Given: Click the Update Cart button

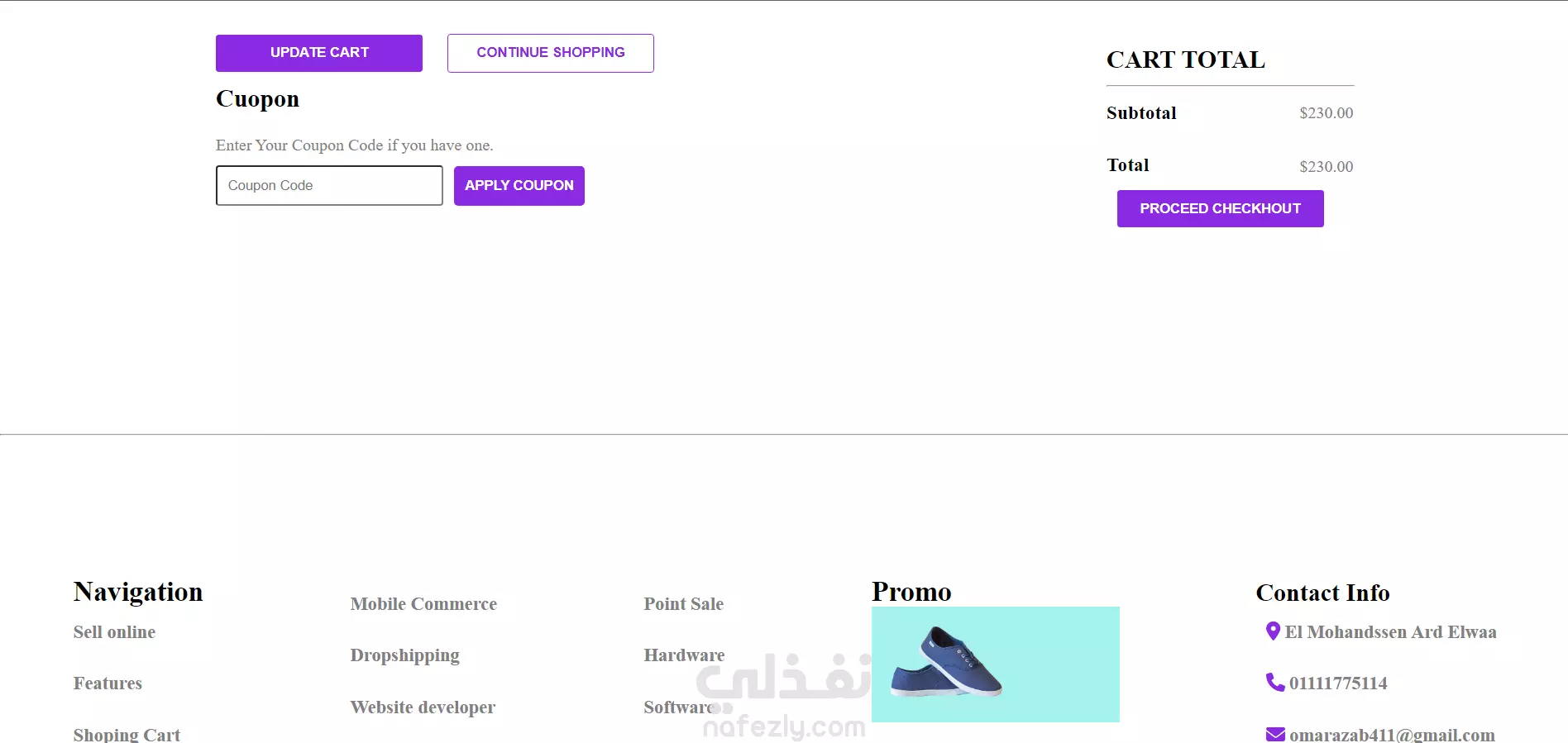Looking at the screenshot, I should (x=319, y=53).
